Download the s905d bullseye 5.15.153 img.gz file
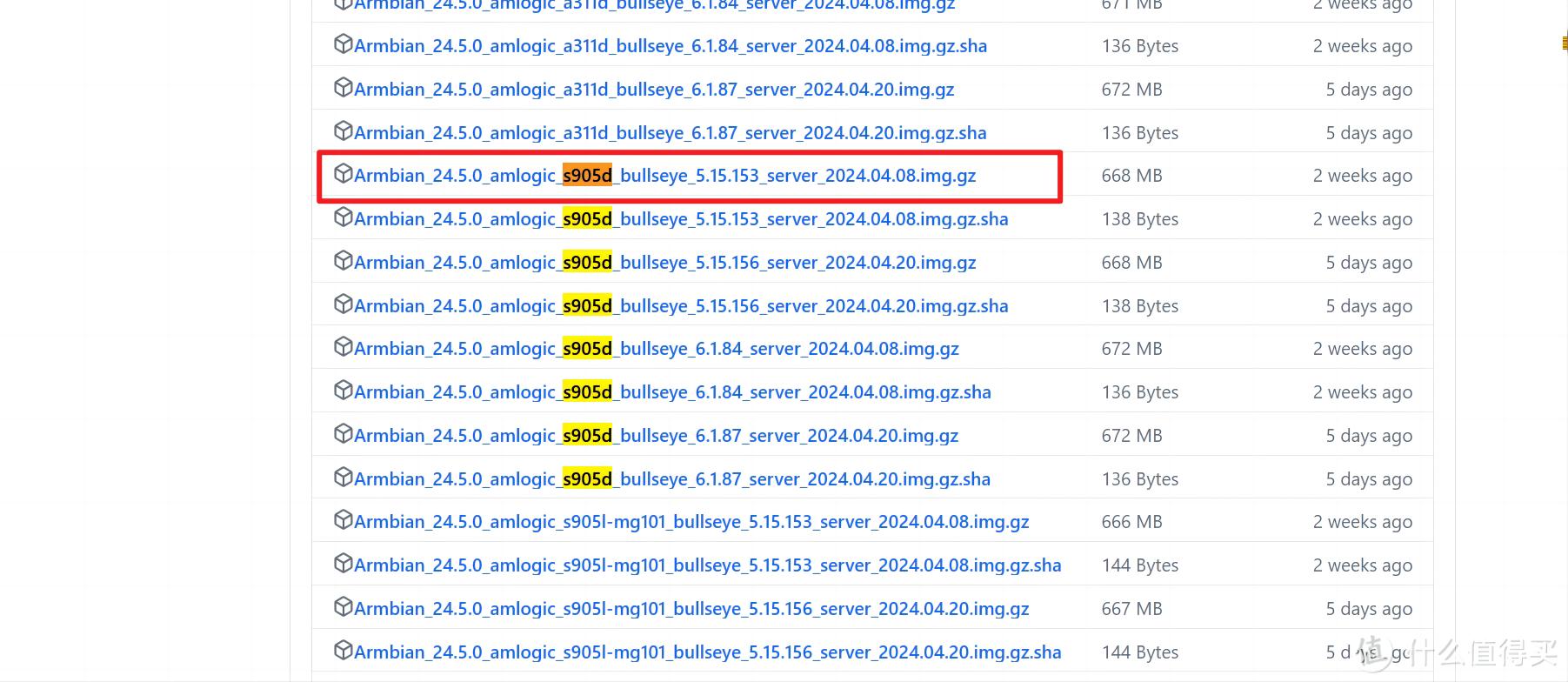1568x682 pixels. click(664, 176)
